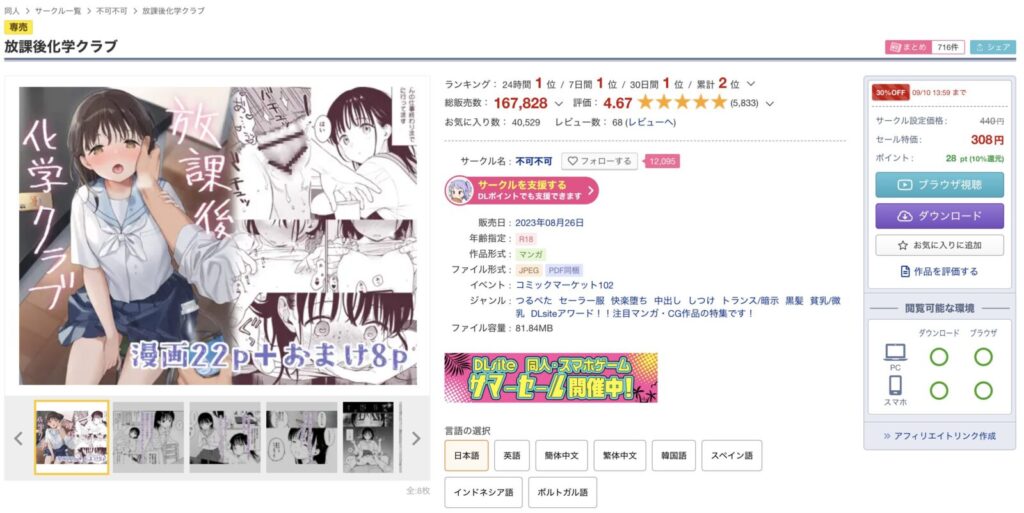Open サークル一覧 in the breadcrumb
1024x513 pixels.
pos(58,11)
